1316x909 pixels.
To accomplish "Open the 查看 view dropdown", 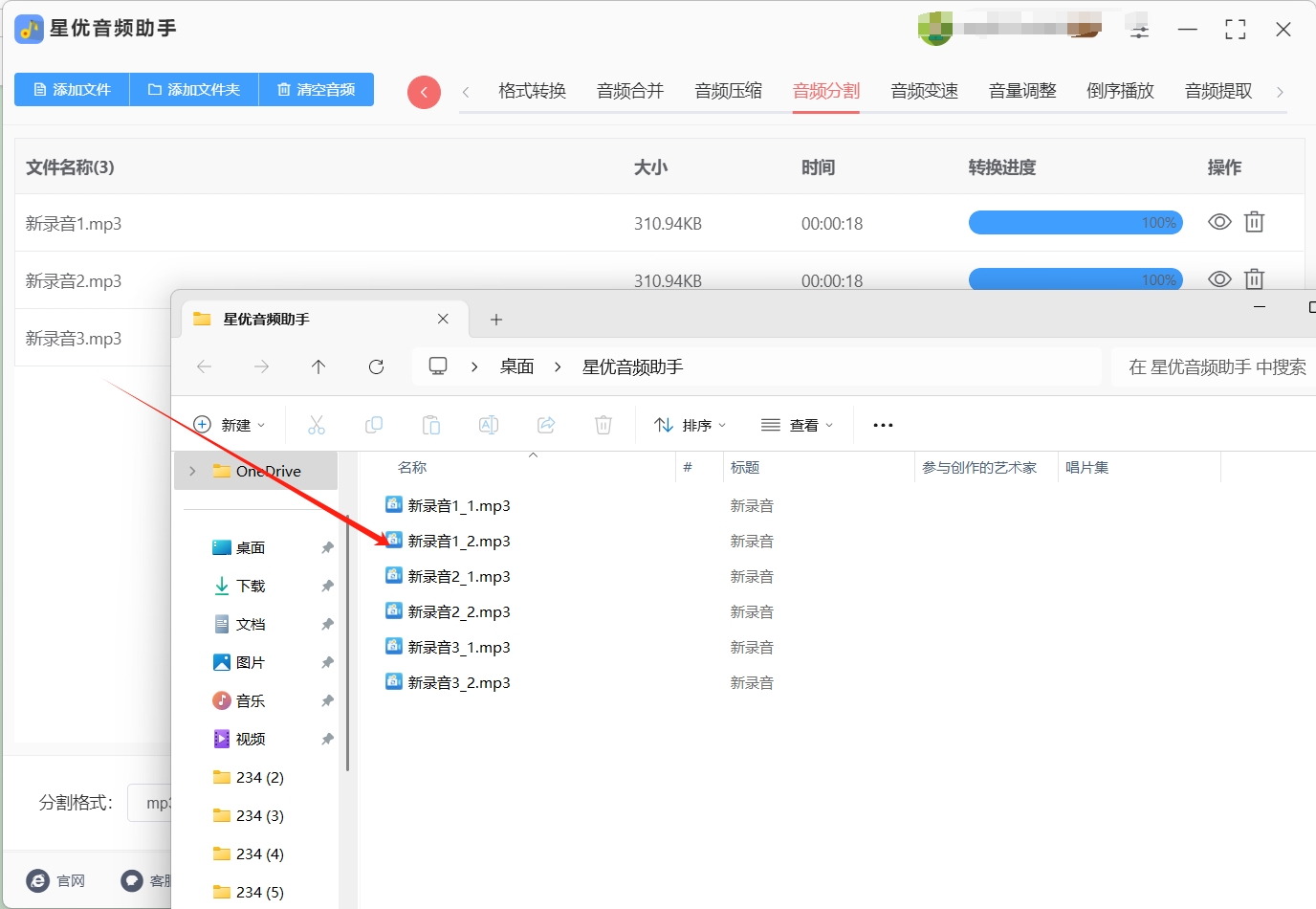I will [x=798, y=425].
